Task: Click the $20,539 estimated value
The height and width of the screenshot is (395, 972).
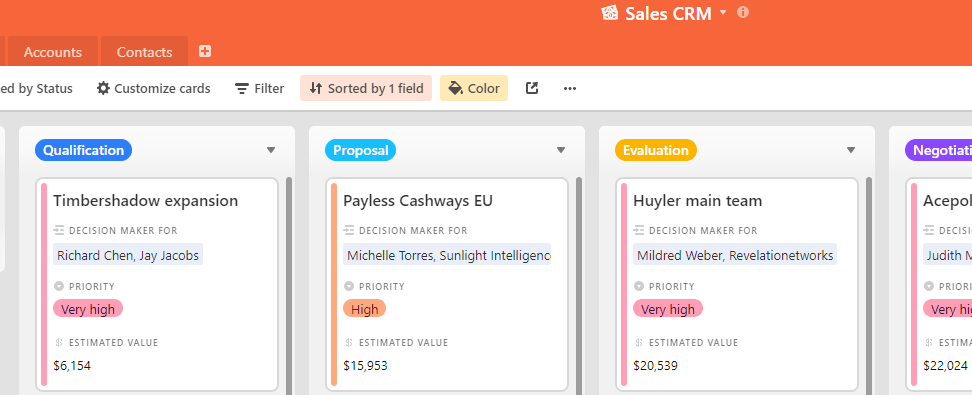Action: (x=655, y=366)
